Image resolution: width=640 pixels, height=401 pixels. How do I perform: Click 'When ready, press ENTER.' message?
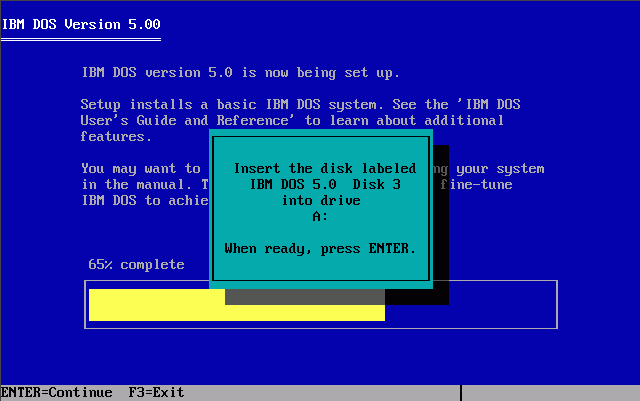(x=320, y=248)
